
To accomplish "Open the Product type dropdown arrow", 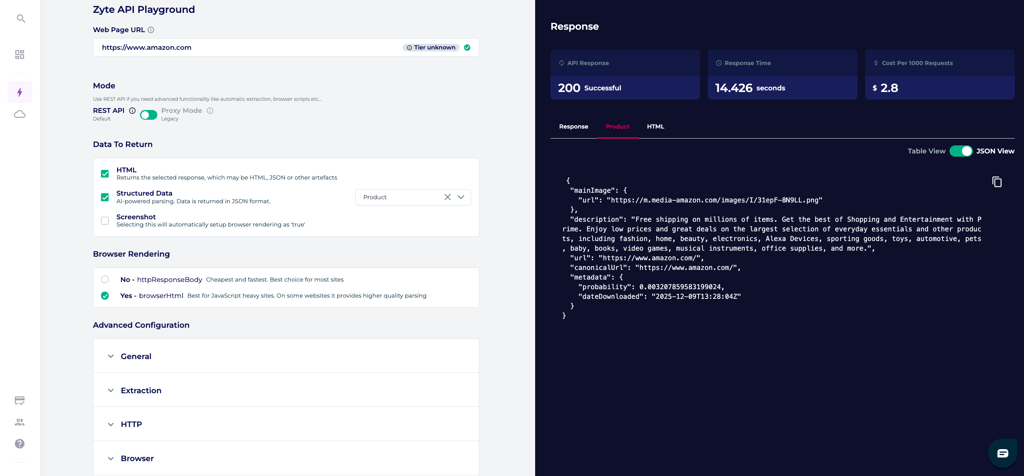I will click(x=461, y=197).
